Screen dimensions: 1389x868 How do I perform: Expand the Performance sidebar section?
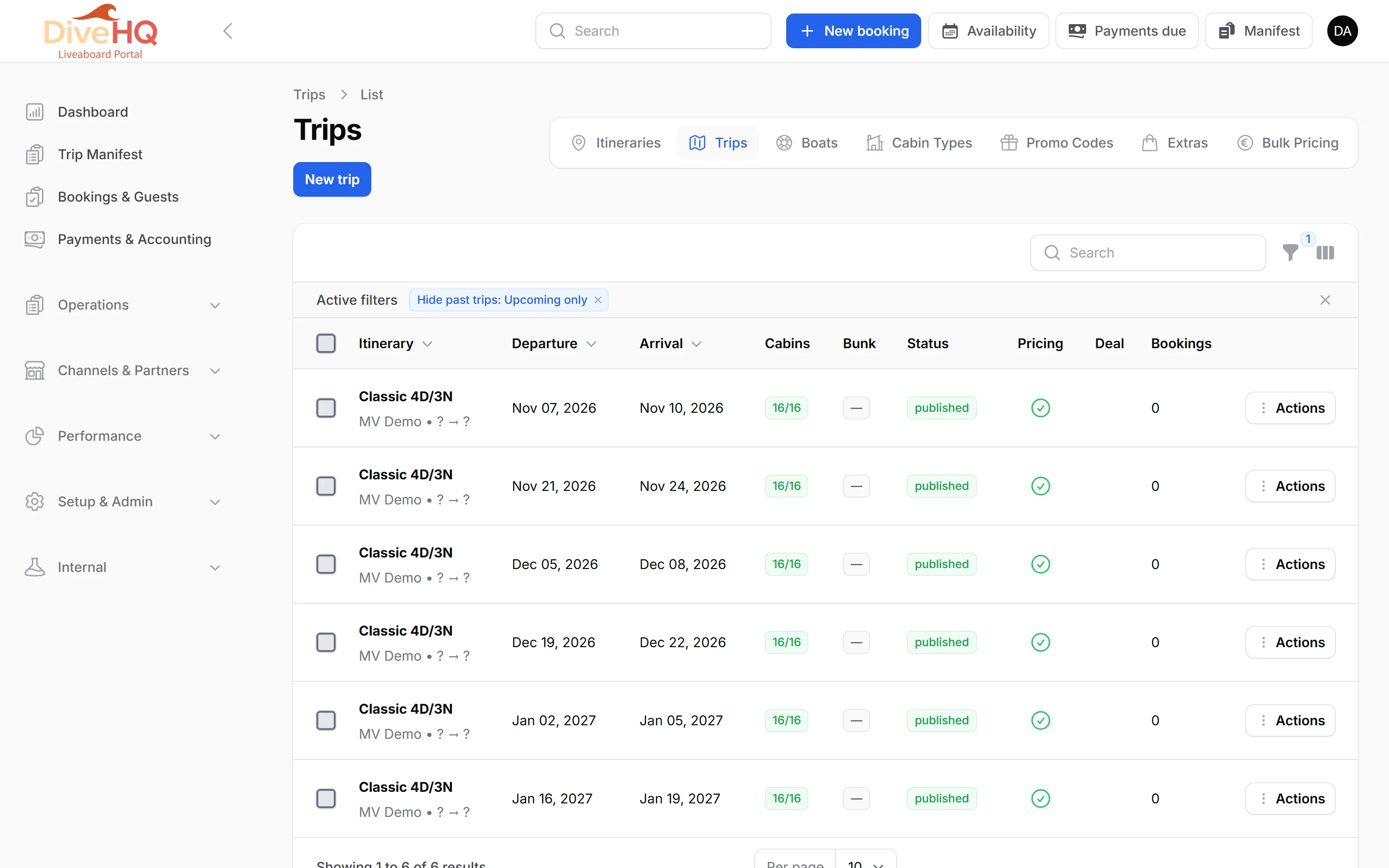pos(123,436)
